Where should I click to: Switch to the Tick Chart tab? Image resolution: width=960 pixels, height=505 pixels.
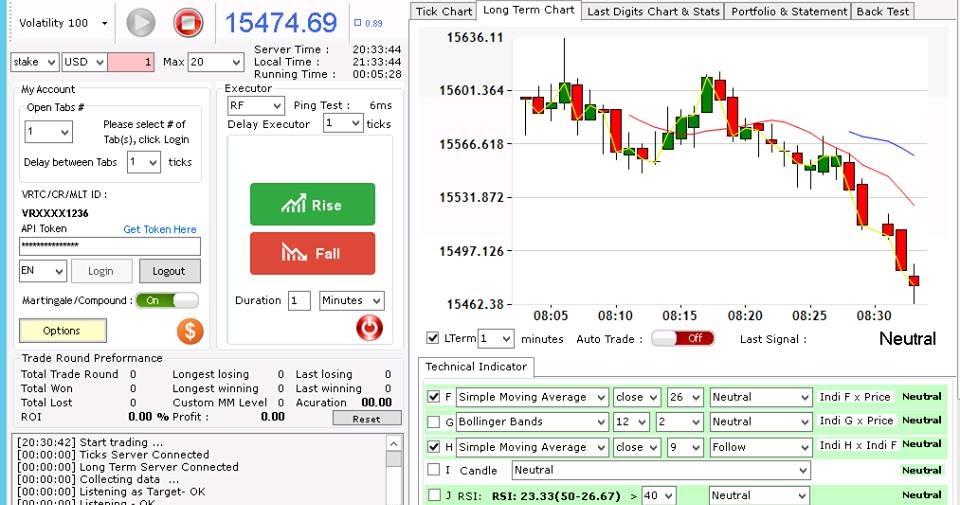click(x=444, y=11)
